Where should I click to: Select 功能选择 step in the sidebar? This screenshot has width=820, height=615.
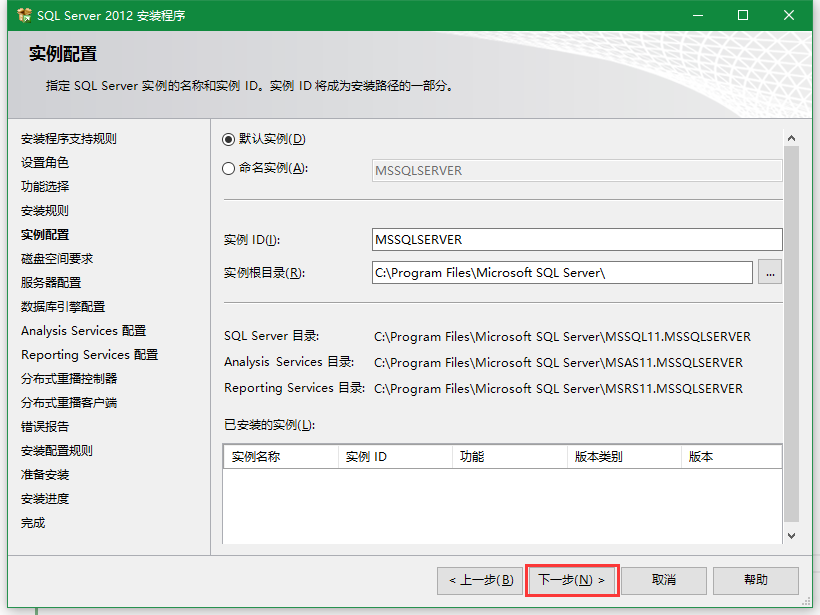pyautogui.click(x=45, y=187)
